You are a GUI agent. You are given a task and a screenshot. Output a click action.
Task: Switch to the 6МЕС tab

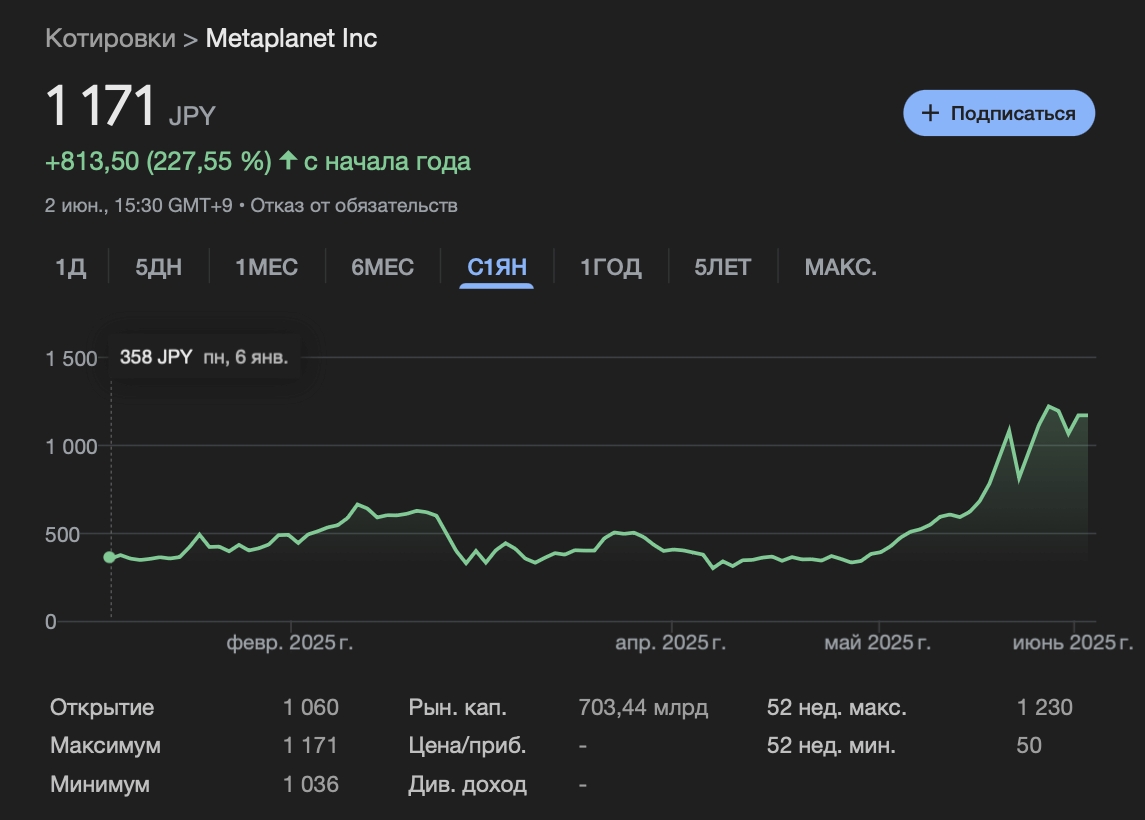(x=383, y=267)
